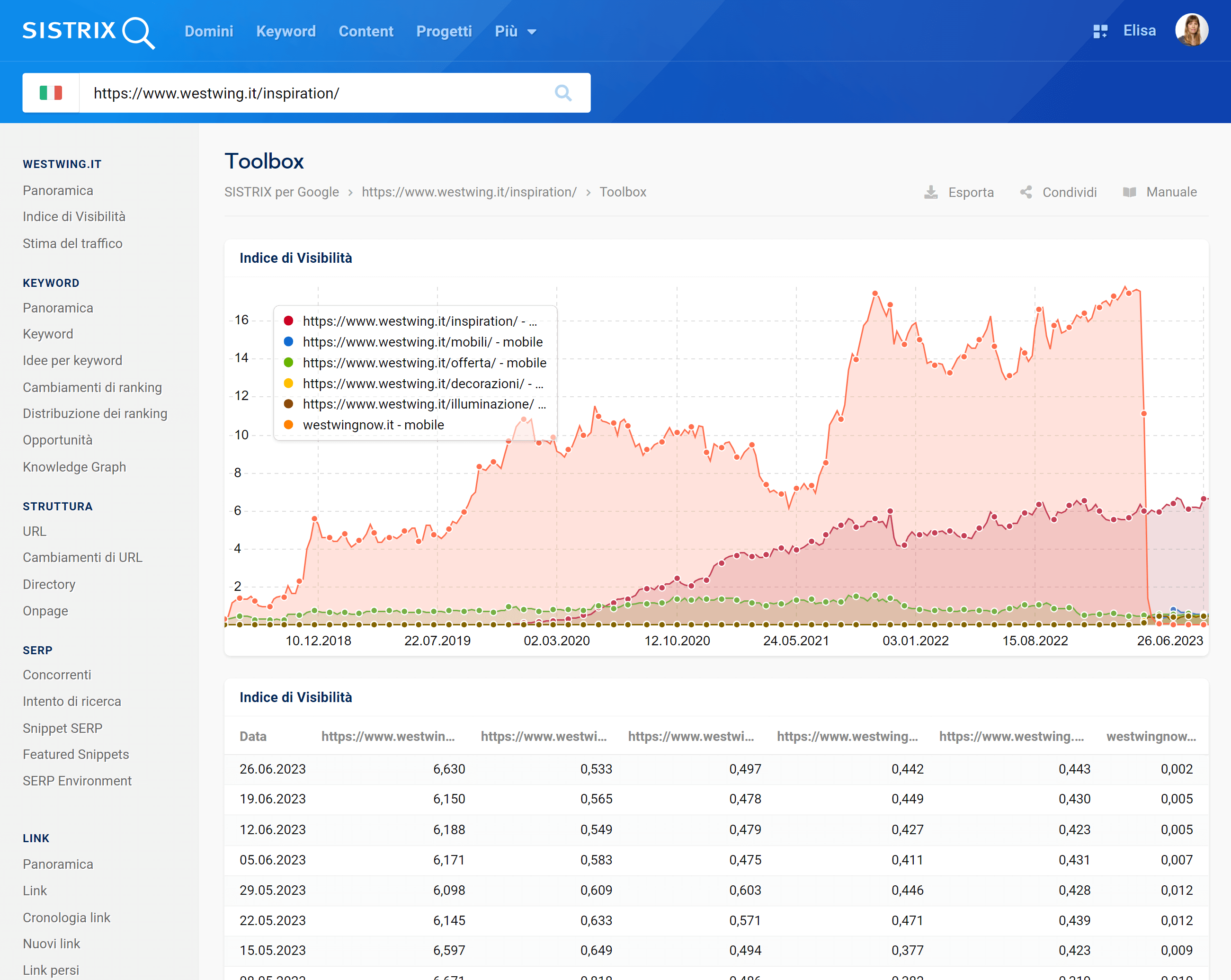Image resolution: width=1231 pixels, height=980 pixels.
Task: Click the Esporta download icon
Action: point(931,192)
